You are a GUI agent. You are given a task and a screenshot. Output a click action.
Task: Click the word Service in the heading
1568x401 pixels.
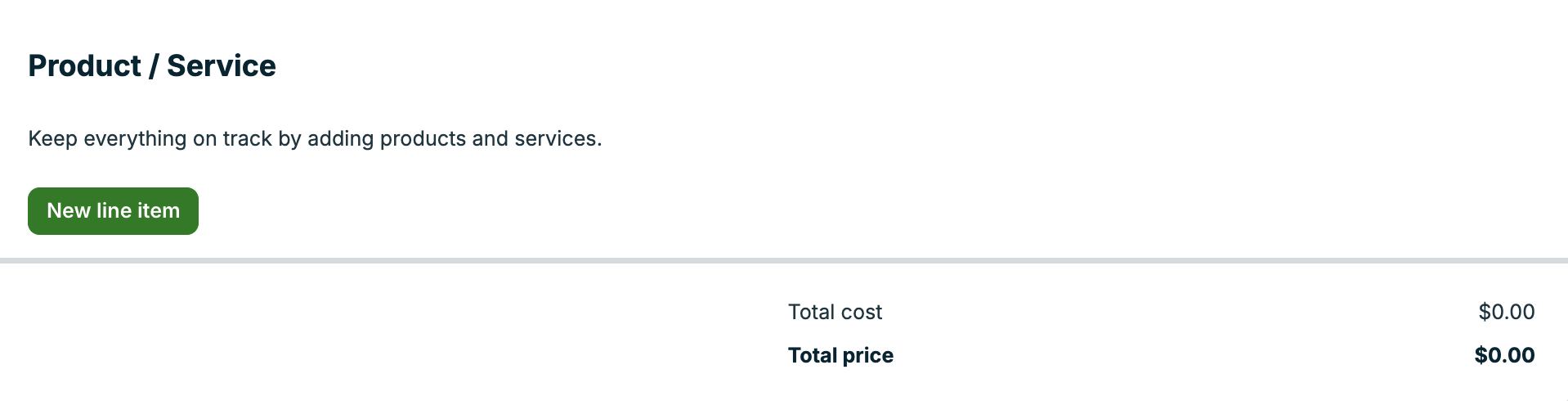point(222,66)
